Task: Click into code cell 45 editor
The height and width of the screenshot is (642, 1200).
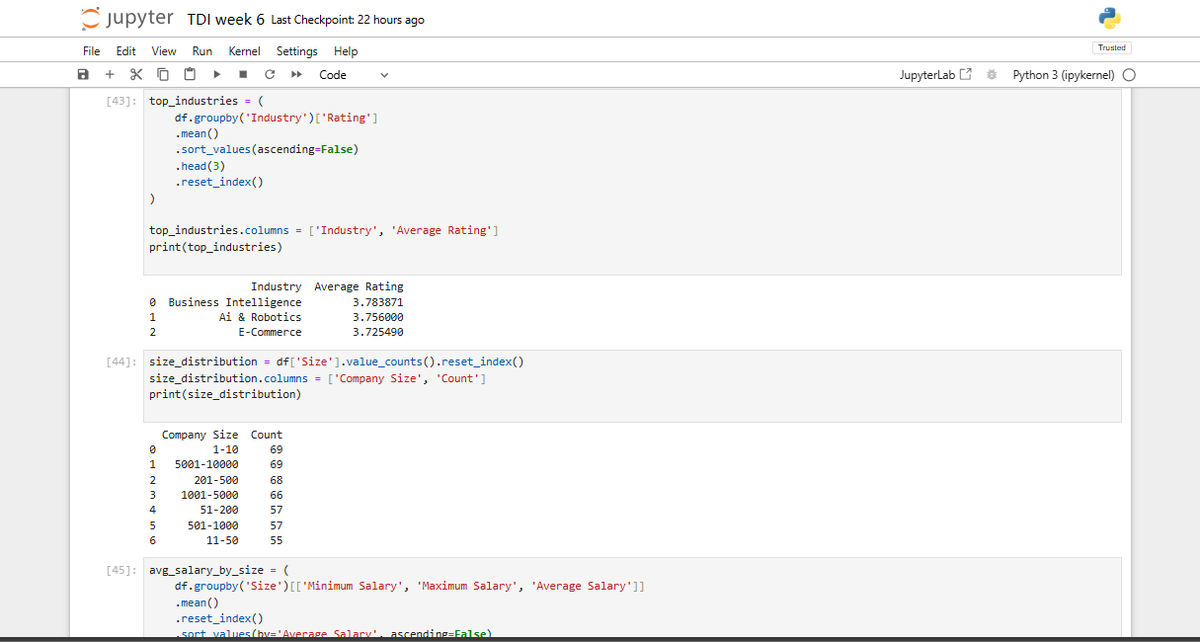Action: click(x=632, y=597)
